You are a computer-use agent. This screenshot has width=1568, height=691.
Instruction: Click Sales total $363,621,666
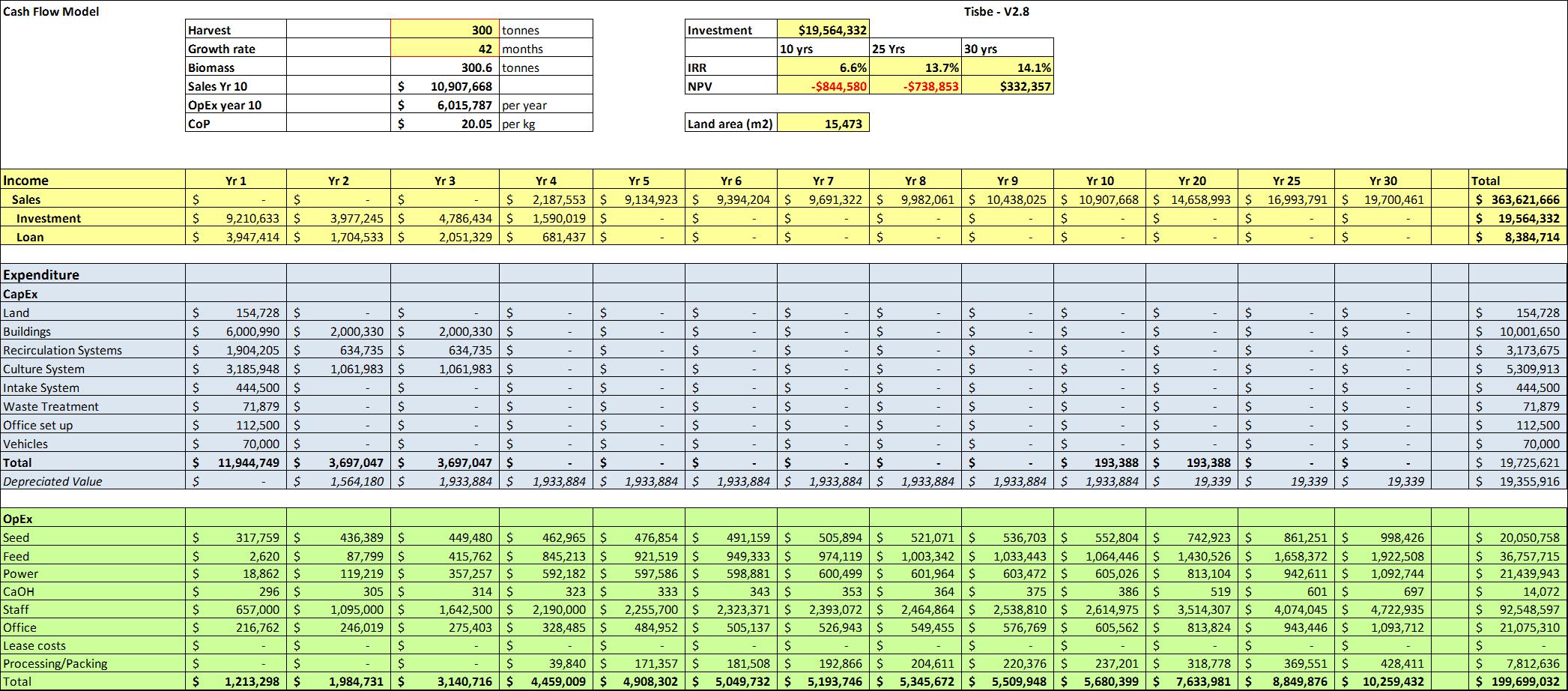(x=1517, y=199)
